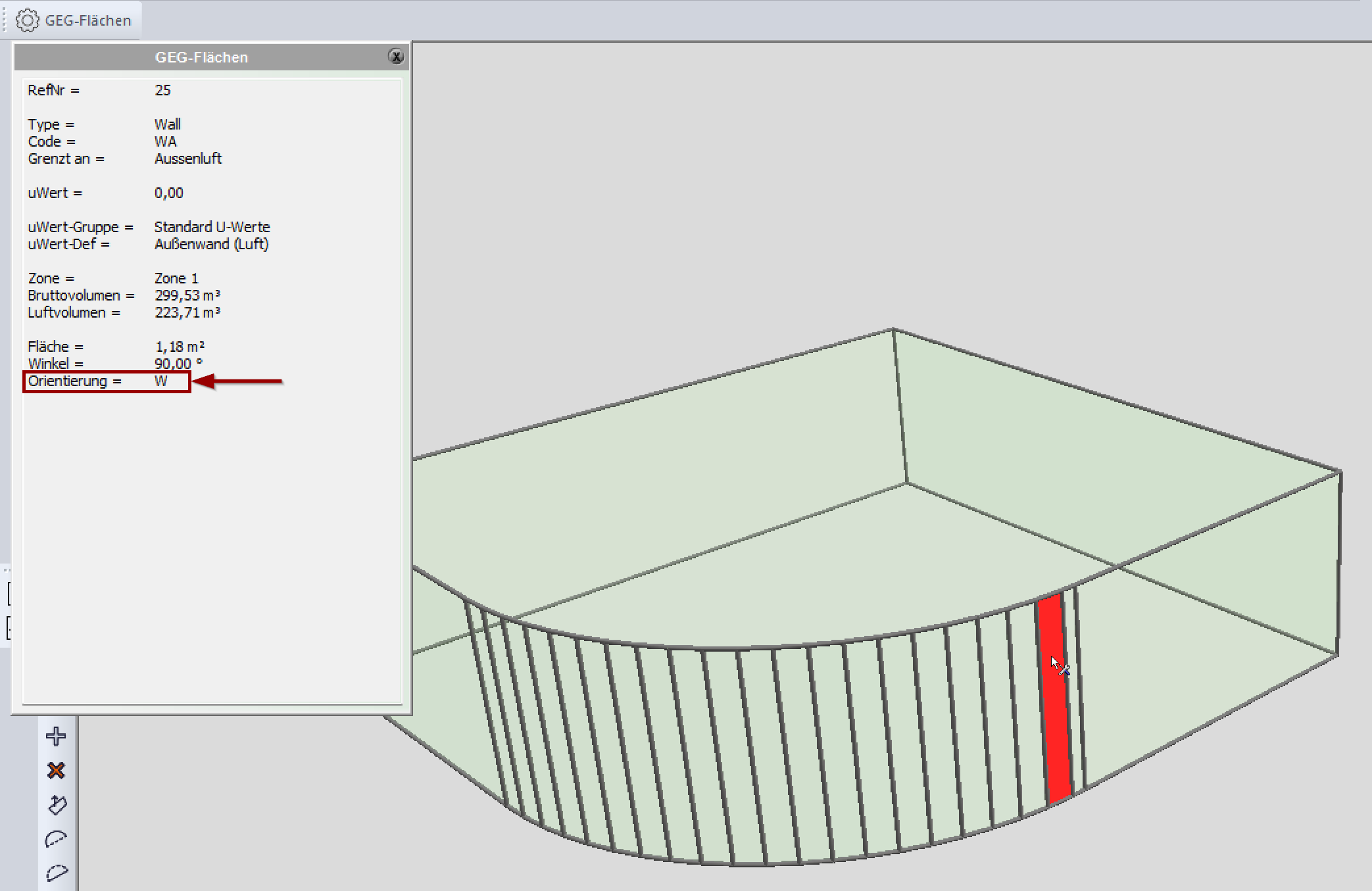This screenshot has width=1372, height=891.
Task: Select the solid half-circle arc tool
Action: coord(57,838)
